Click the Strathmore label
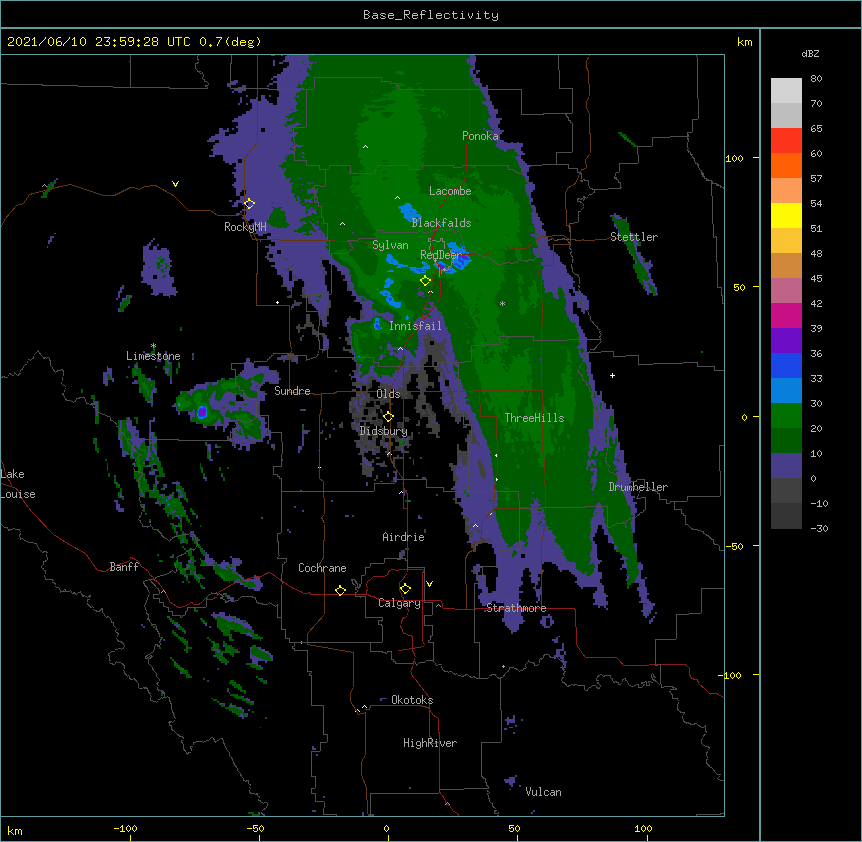Image resolution: width=862 pixels, height=842 pixels. (x=516, y=608)
